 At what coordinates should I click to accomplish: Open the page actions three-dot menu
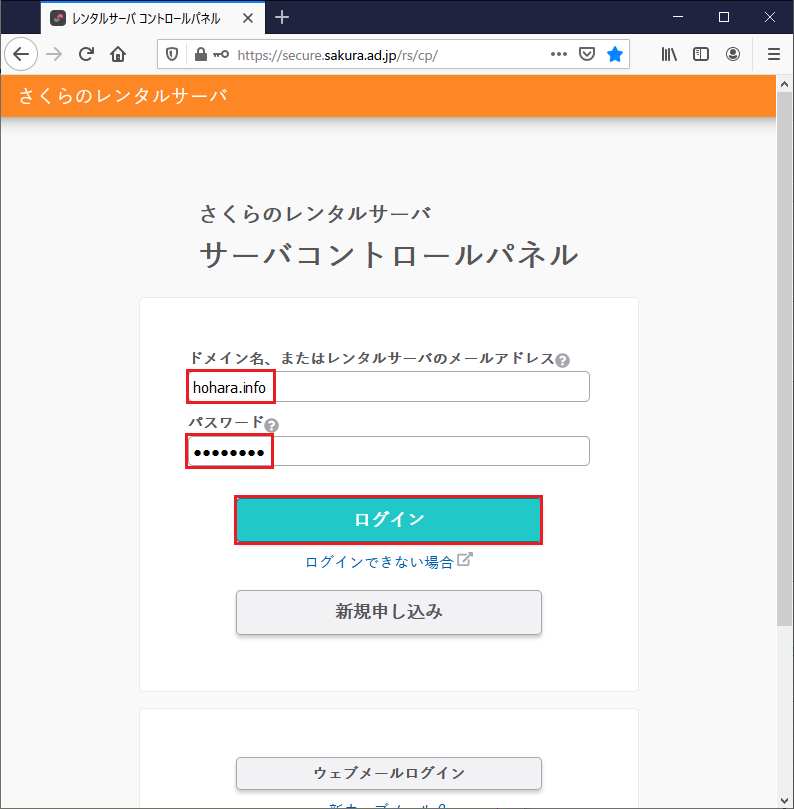[x=559, y=54]
